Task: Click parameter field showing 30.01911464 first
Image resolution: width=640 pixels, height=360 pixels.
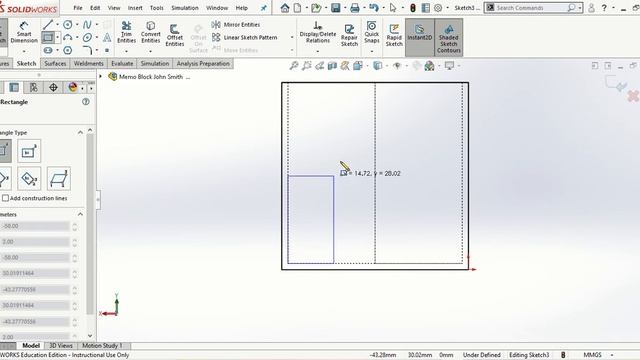Action: click(35, 273)
